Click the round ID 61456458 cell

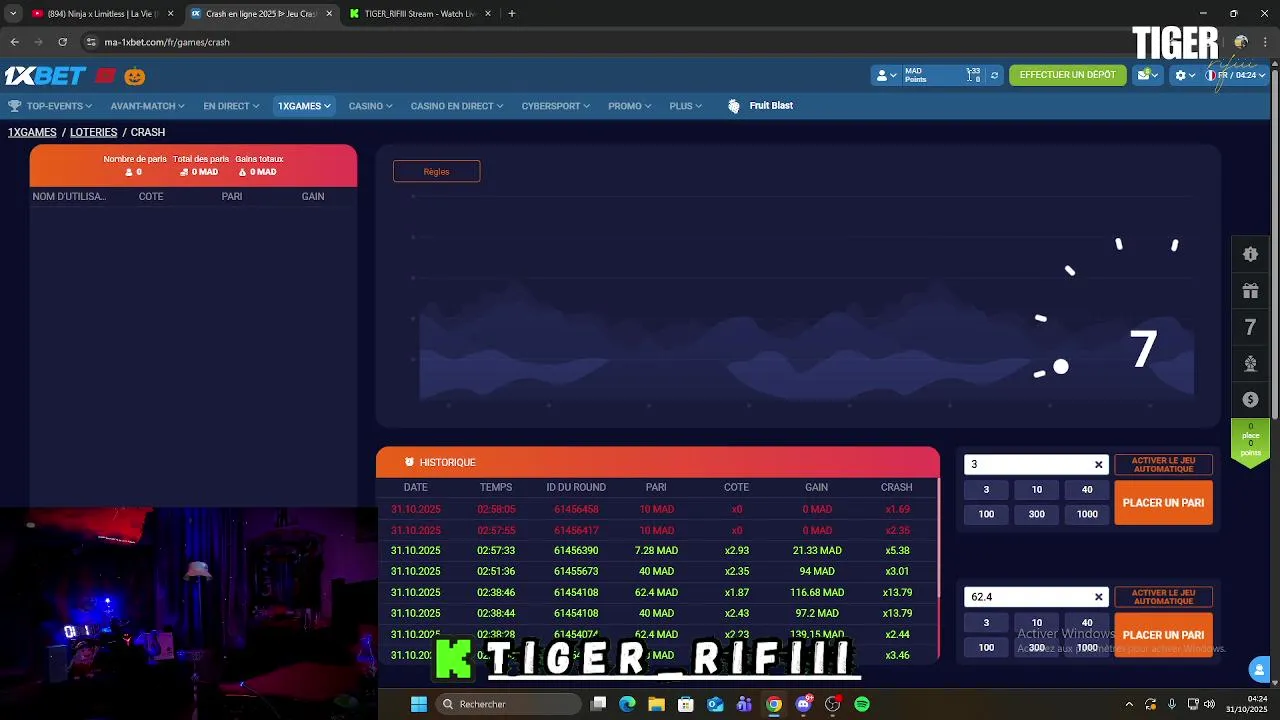[576, 509]
